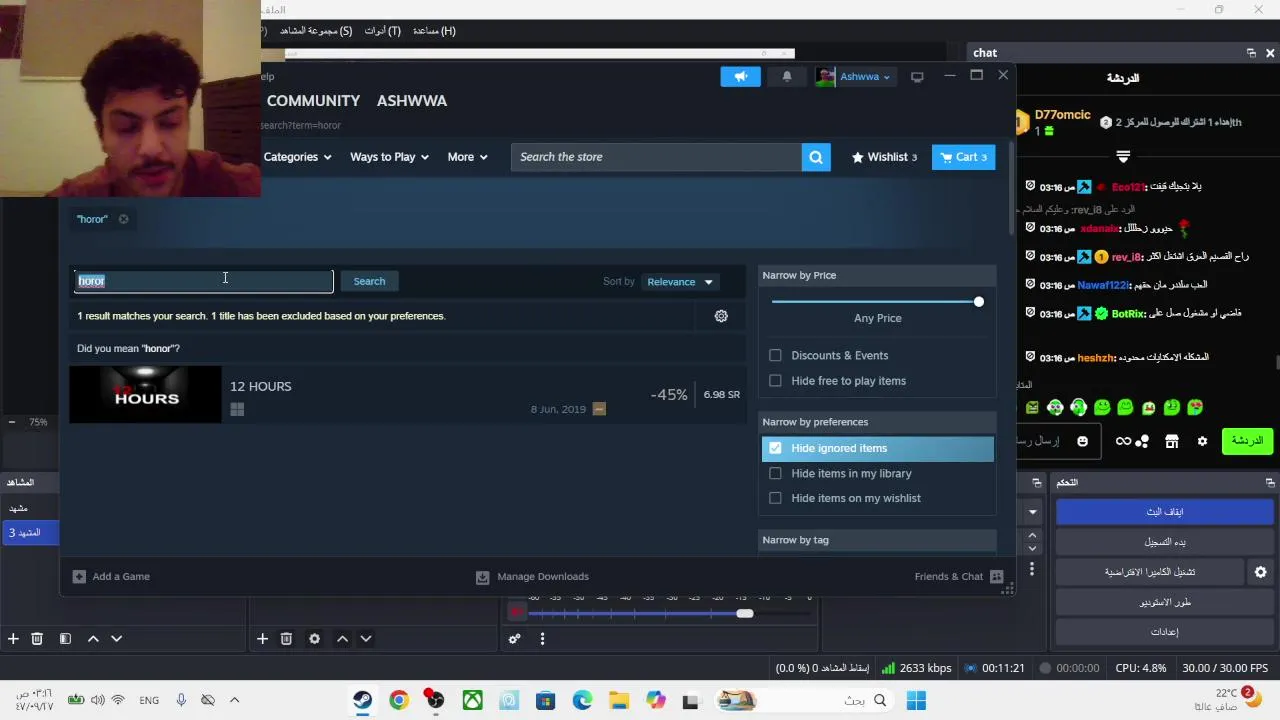Expand Ways to Play menu
Image resolution: width=1280 pixels, height=720 pixels.
389,157
